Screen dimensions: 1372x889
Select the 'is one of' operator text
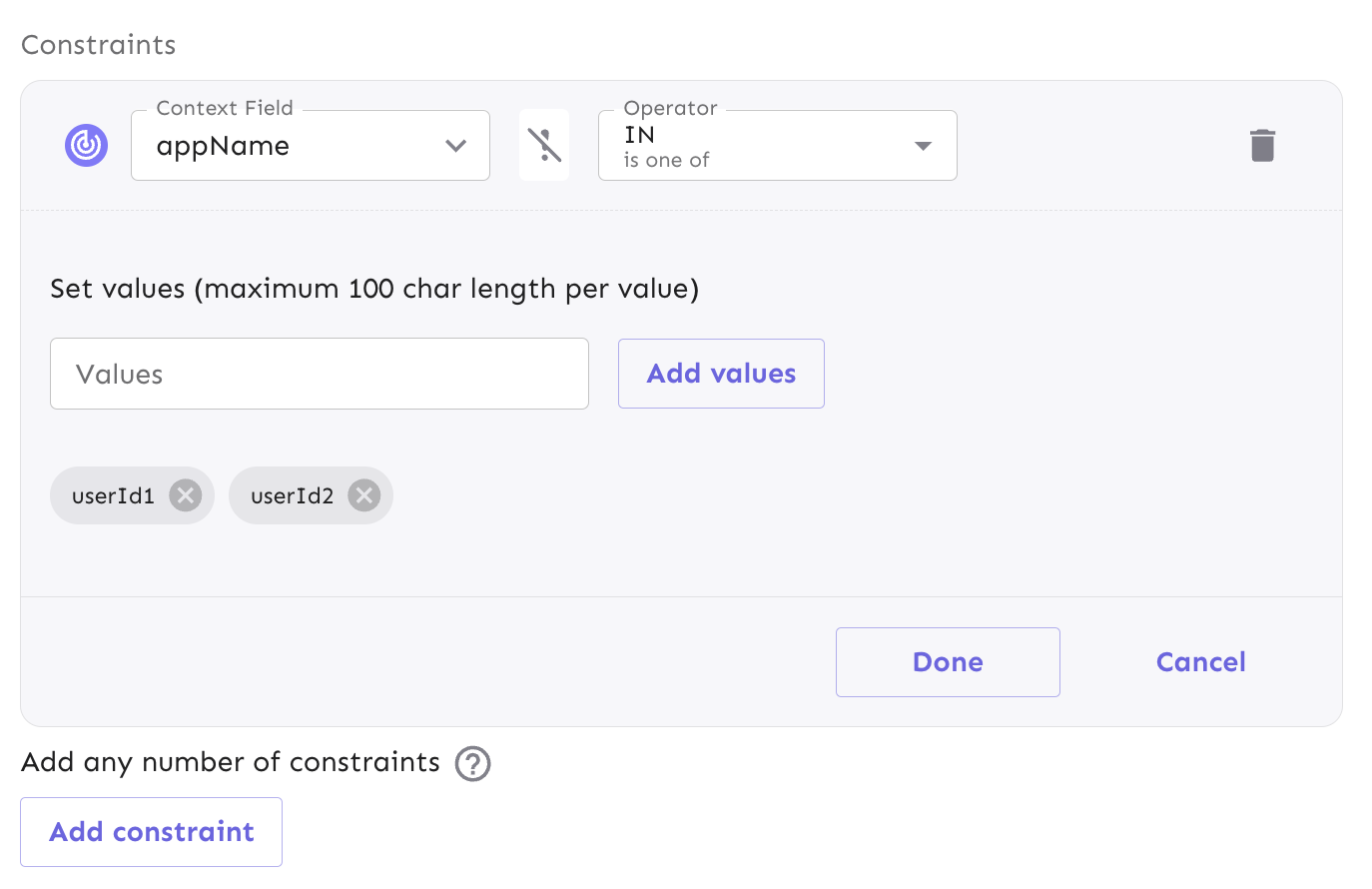click(666, 160)
